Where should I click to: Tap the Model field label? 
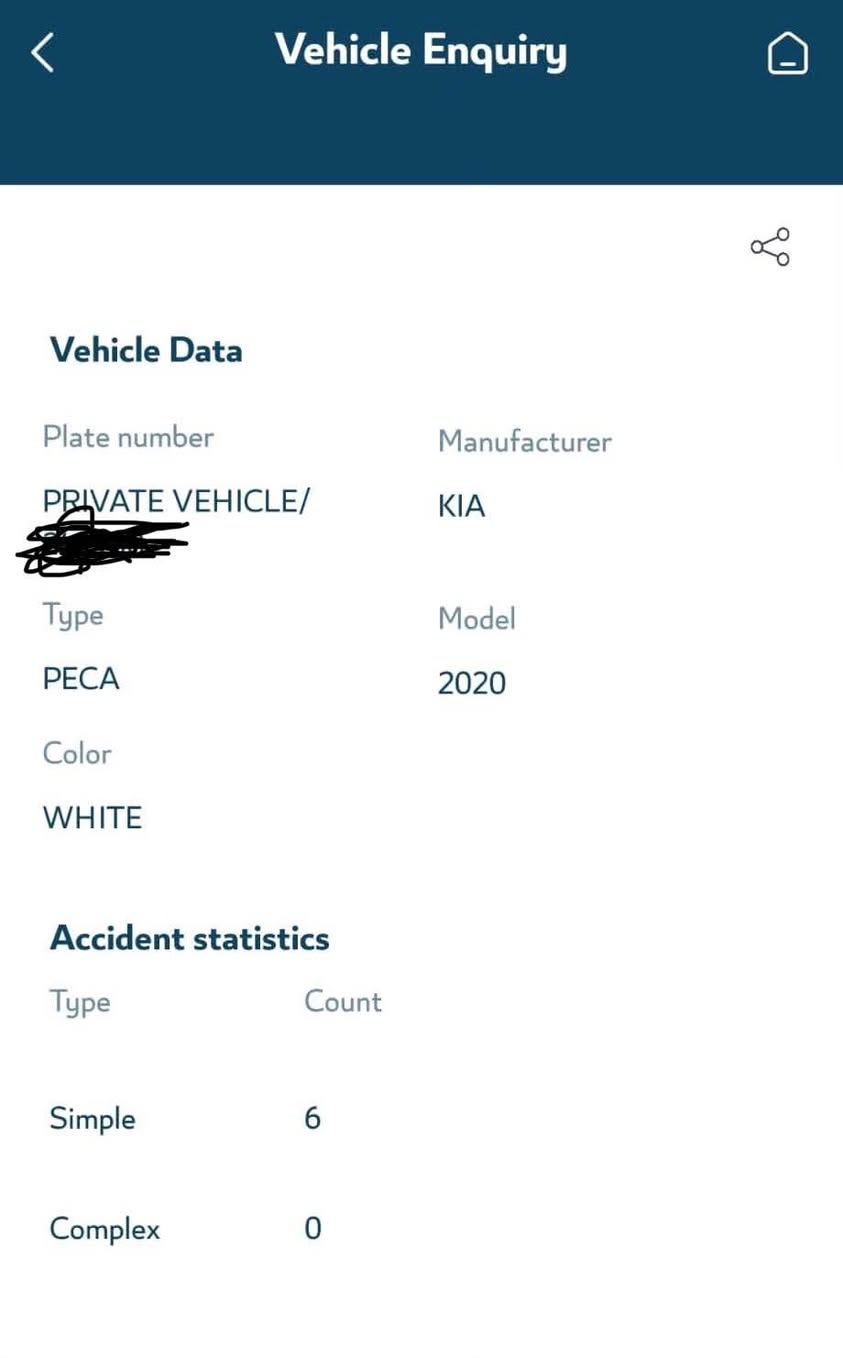[x=476, y=619]
